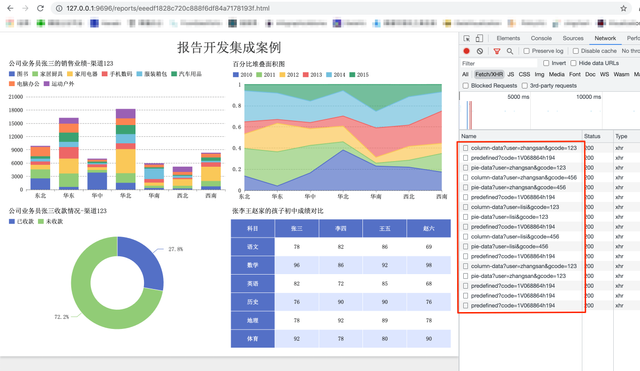640x371 pixels.
Task: Filter requests by WS
Action: (604, 74)
